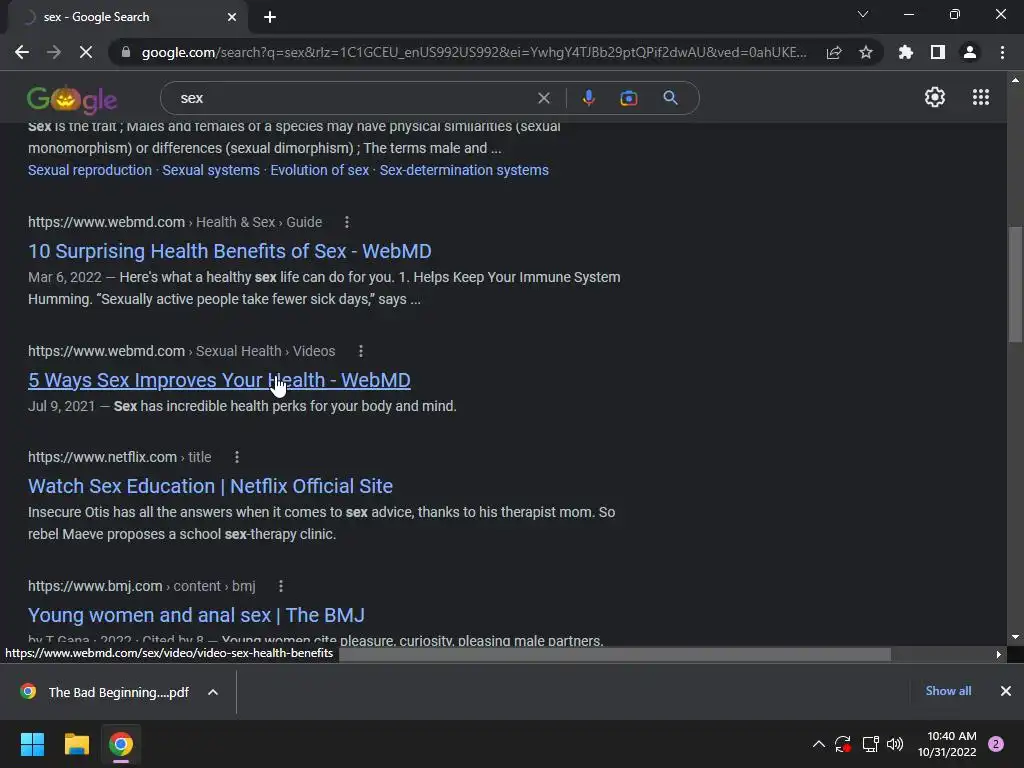Viewport: 1024px width, 768px height.
Task: Close the 'sex - Google Search' tab
Action: [x=232, y=17]
